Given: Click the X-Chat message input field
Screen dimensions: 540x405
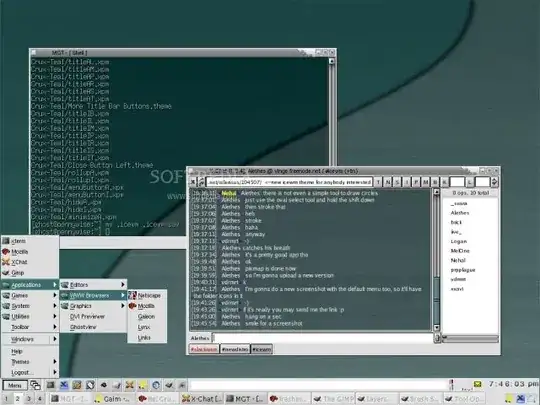Looking at the screenshot, I should 322,338.
